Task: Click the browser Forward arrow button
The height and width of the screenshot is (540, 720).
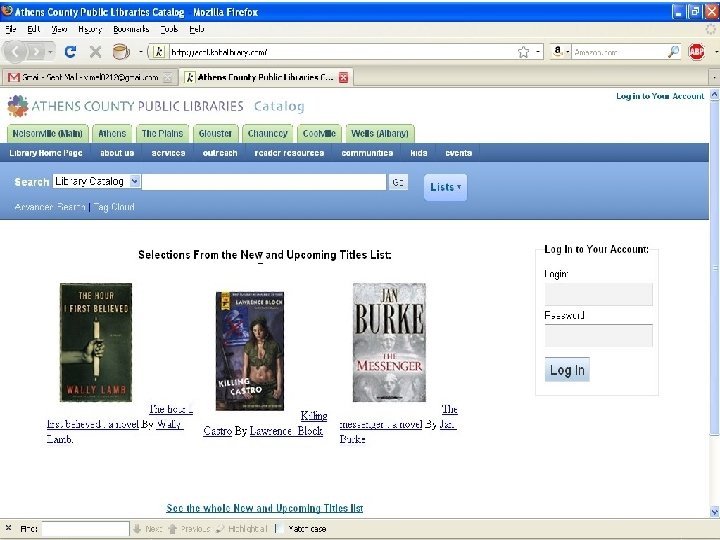Action: 36,52
